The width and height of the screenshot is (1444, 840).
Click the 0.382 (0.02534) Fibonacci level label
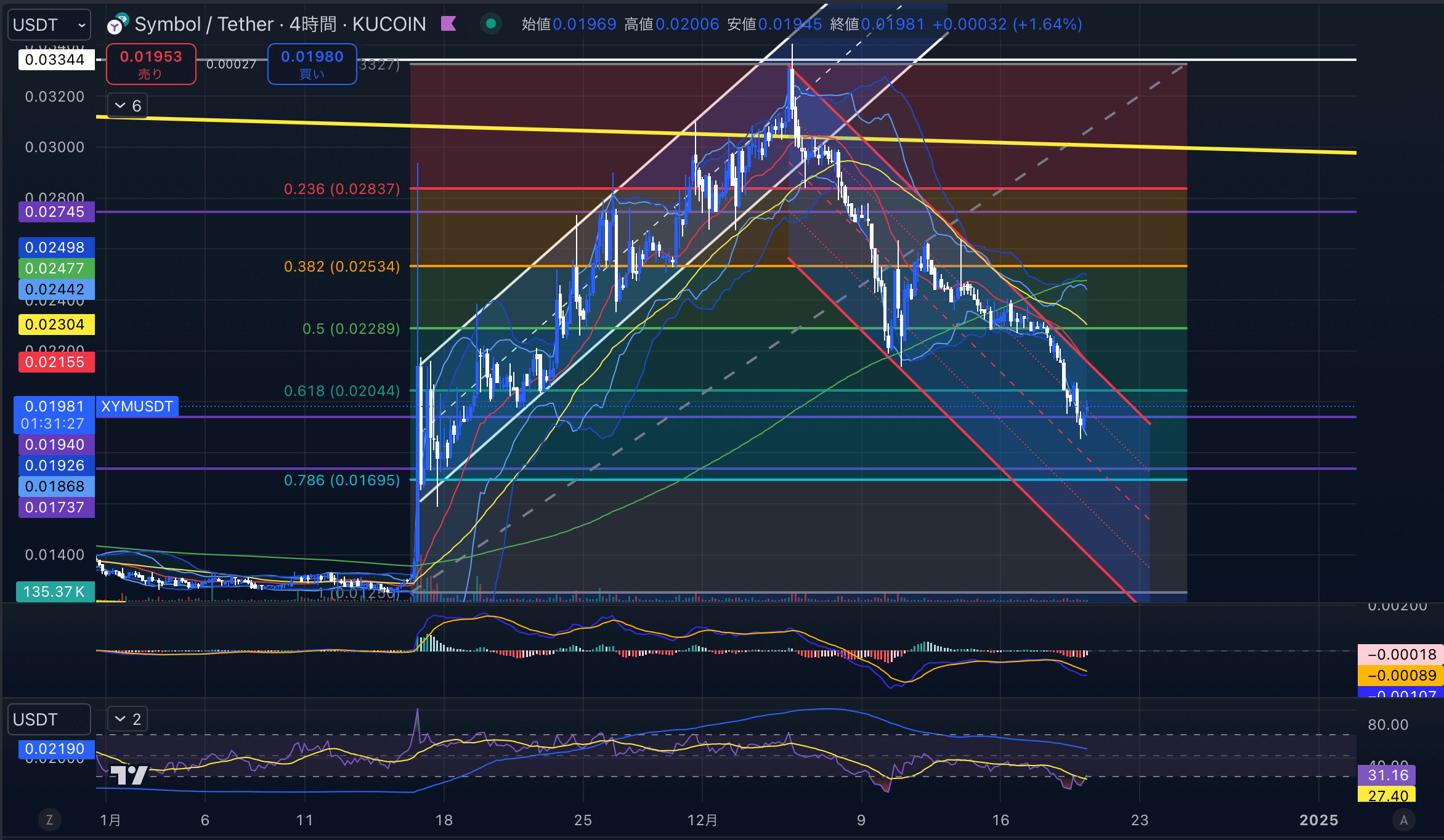click(x=342, y=267)
